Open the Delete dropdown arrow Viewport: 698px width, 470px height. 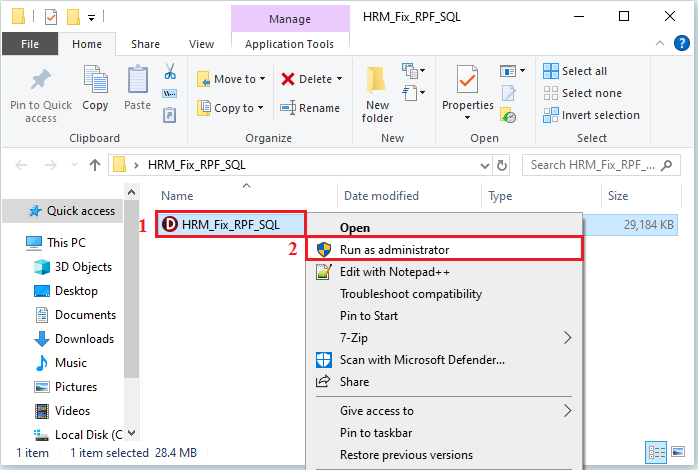pyautogui.click(x=339, y=79)
